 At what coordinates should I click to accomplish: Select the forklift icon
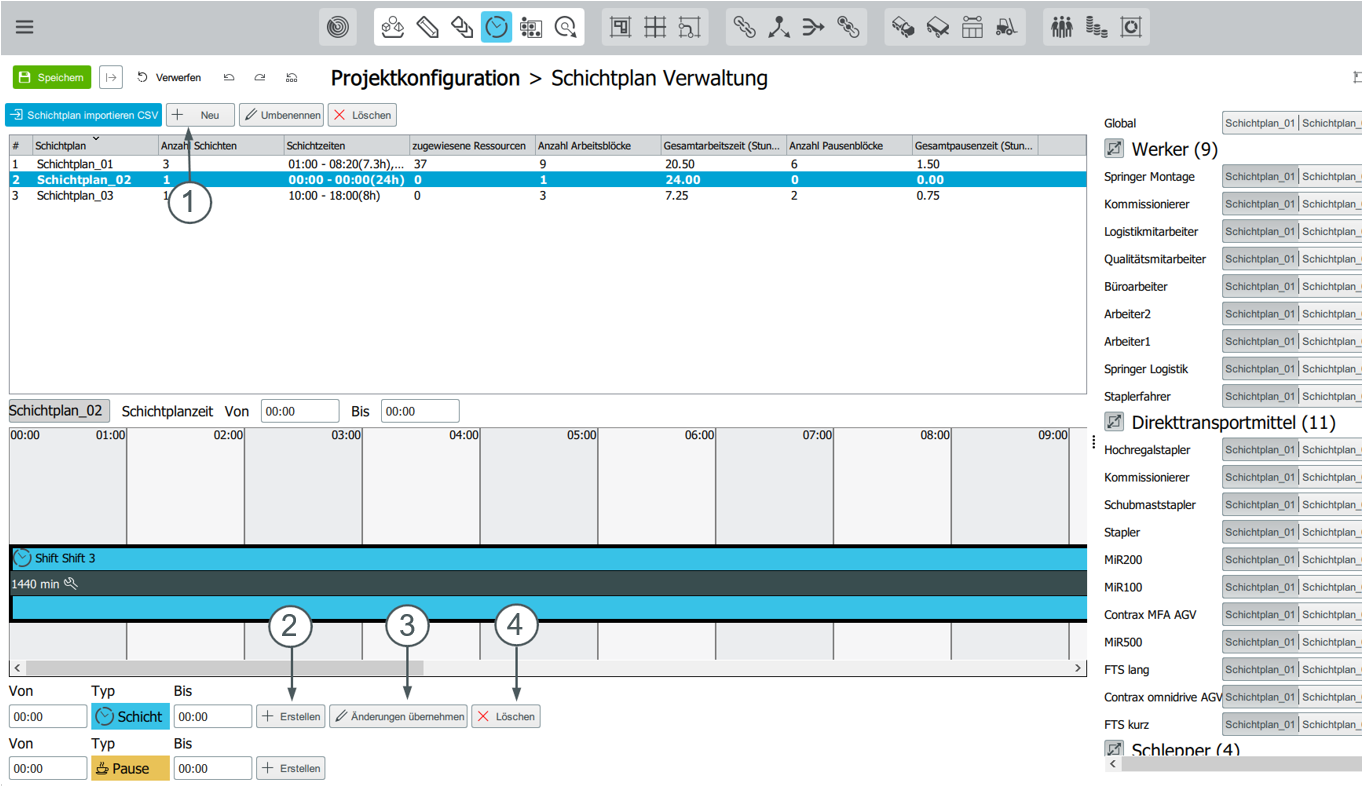point(1007,27)
